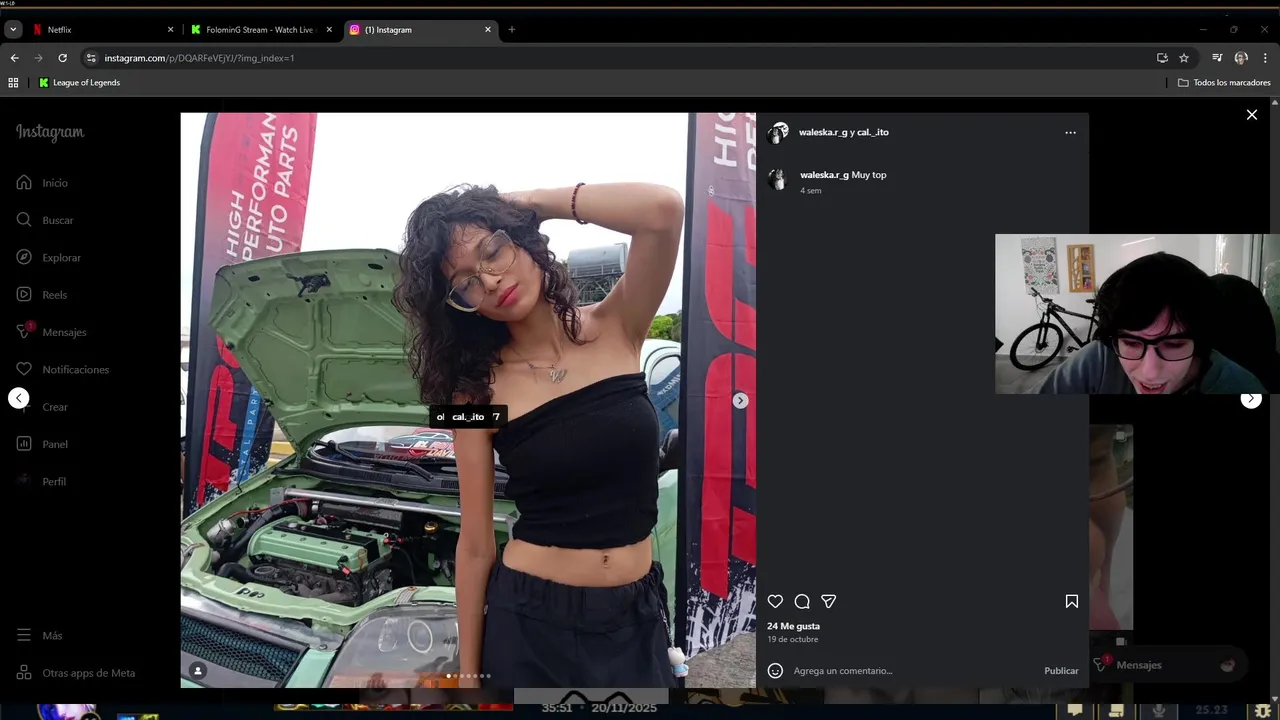Image resolution: width=1280 pixels, height=720 pixels.
Task: Open Explorar compass icon
Action: tap(24, 257)
